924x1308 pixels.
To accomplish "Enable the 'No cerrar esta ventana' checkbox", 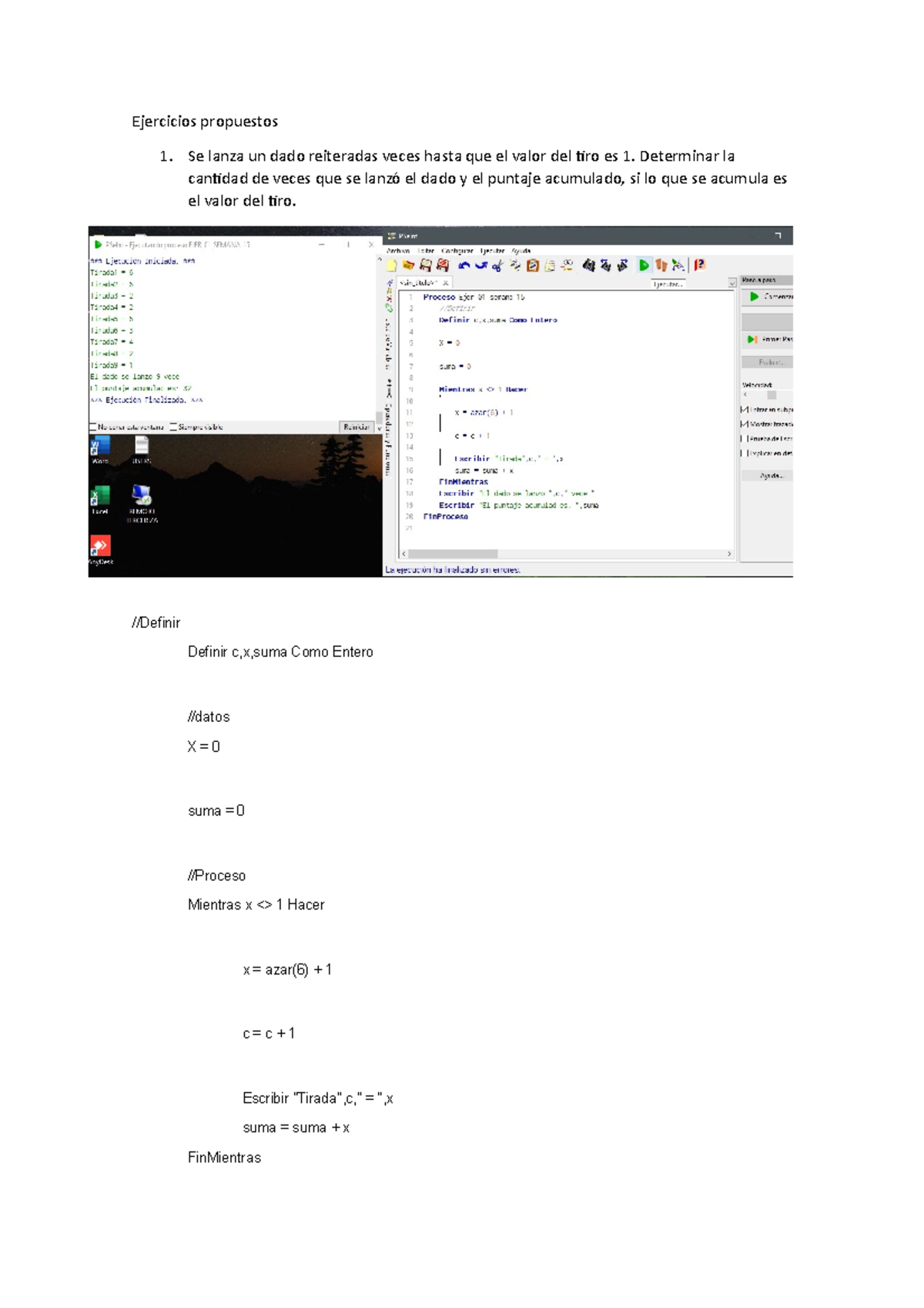I will (x=93, y=427).
